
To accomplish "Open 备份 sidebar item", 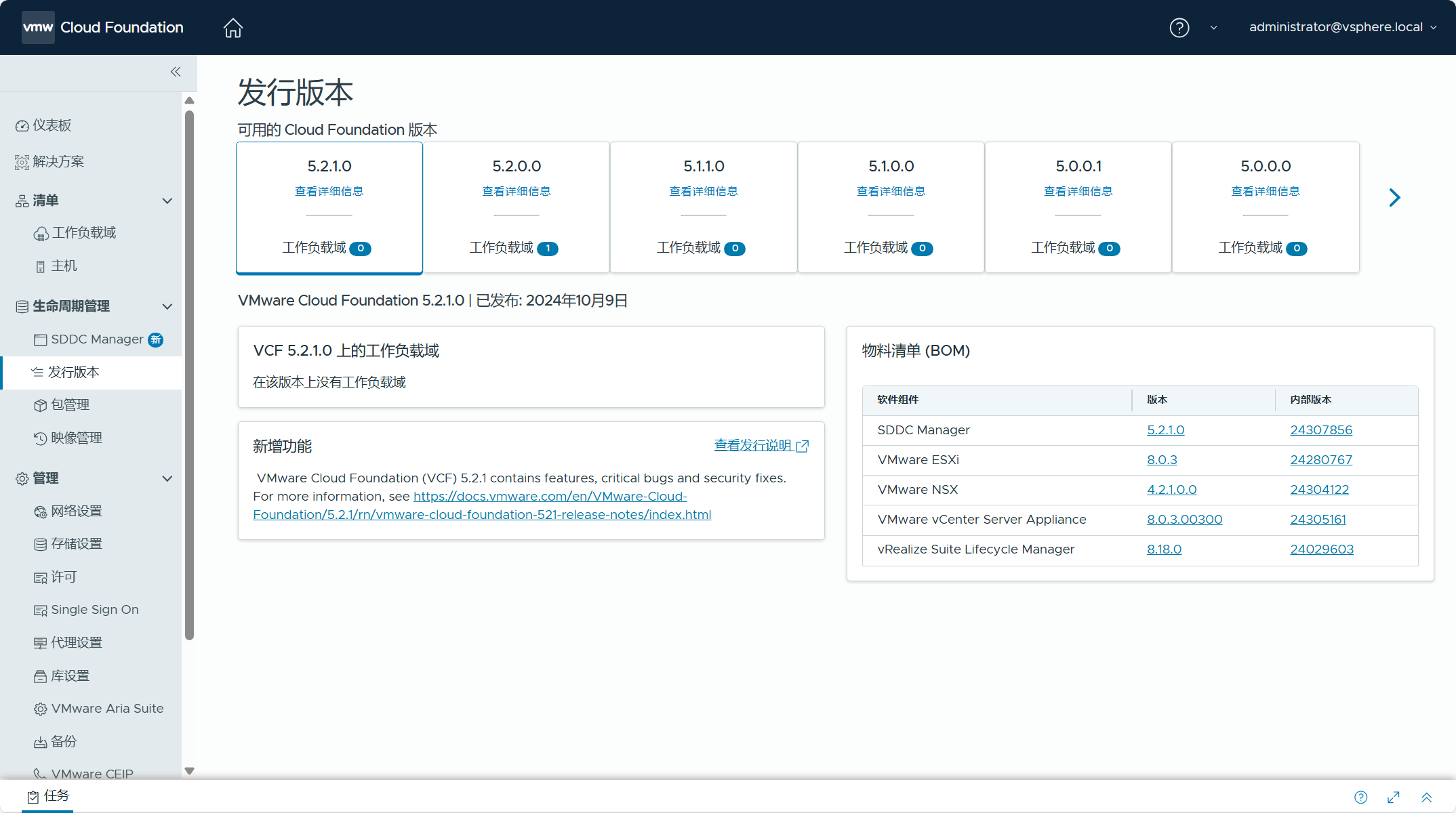I will 55,742.
